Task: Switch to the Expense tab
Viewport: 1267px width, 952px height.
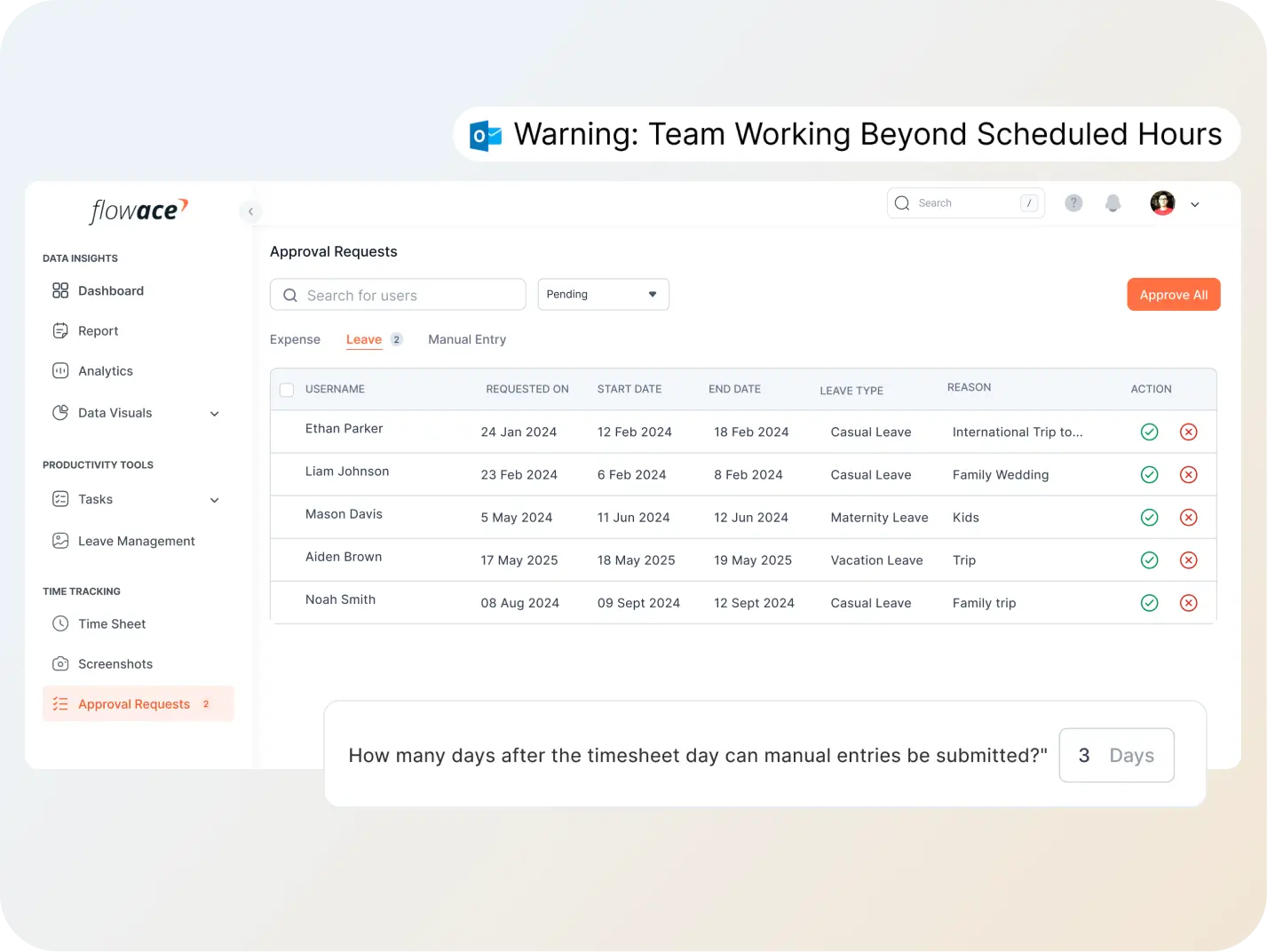Action: coord(295,340)
